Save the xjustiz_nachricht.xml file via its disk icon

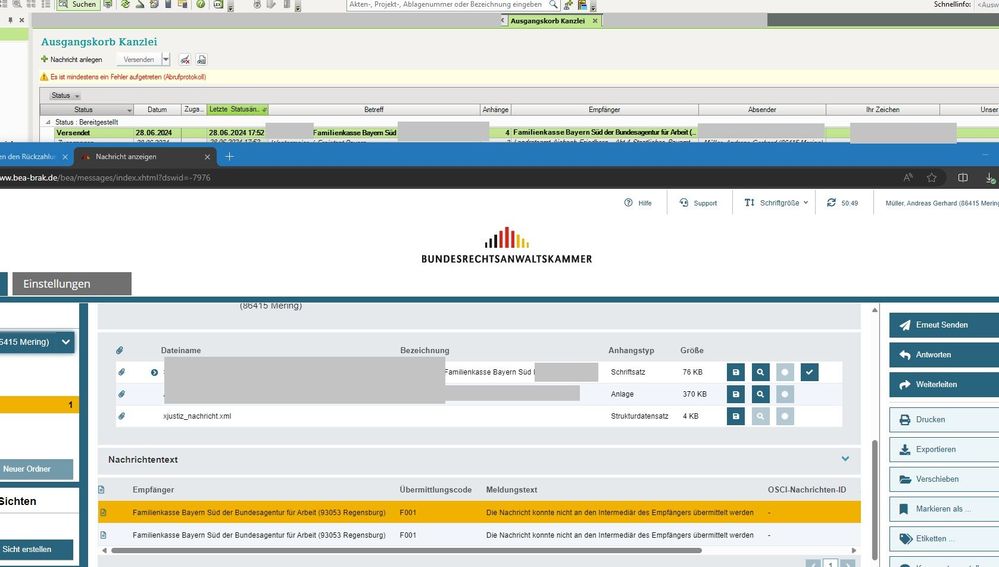[735, 416]
